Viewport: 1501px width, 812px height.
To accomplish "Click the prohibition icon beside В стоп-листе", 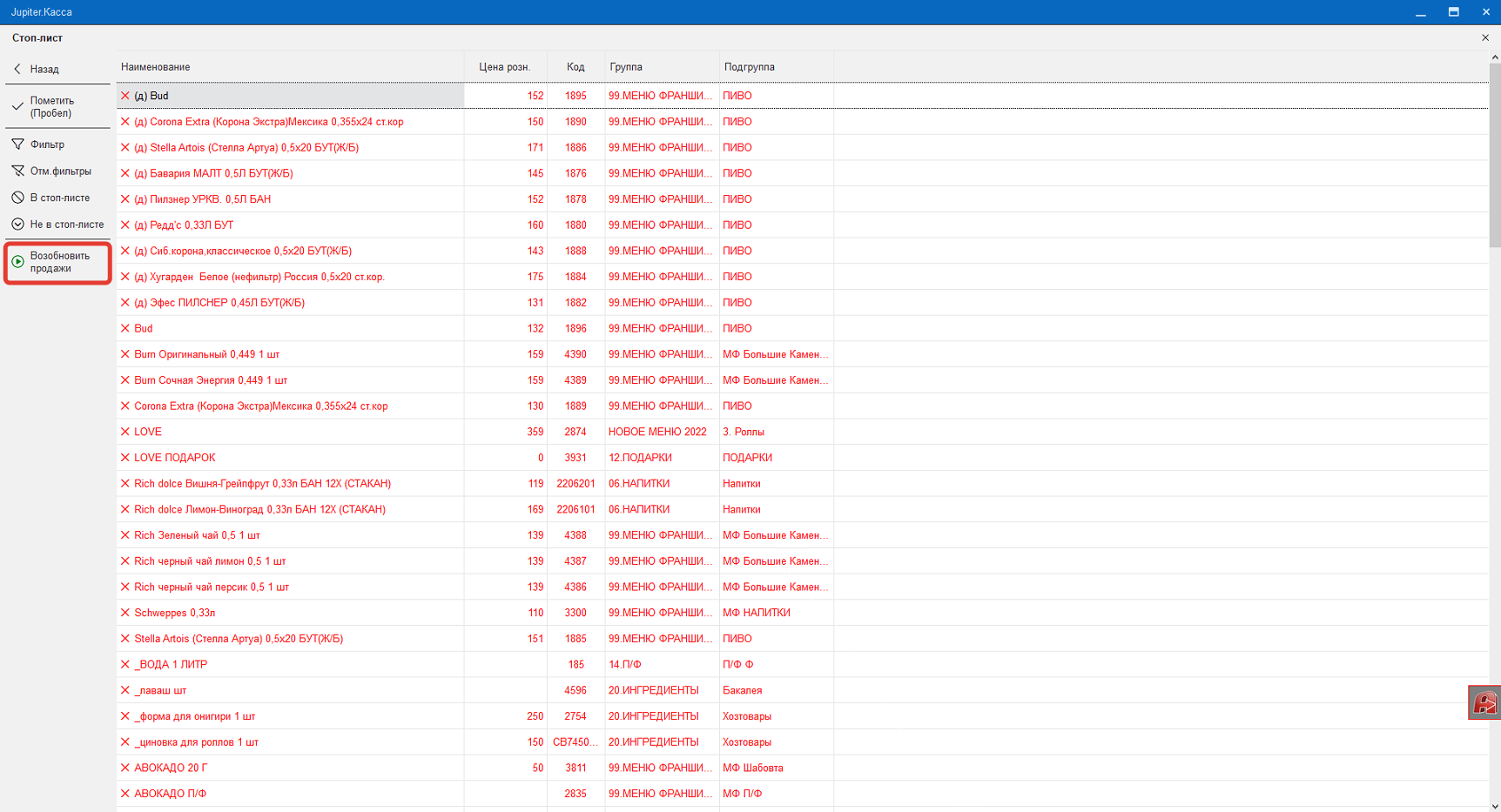I will pos(17,198).
